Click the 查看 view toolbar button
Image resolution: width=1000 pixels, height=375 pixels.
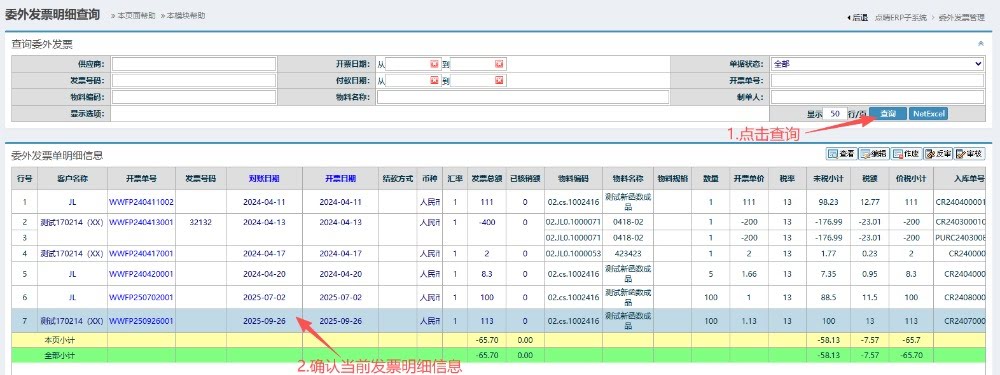841,154
